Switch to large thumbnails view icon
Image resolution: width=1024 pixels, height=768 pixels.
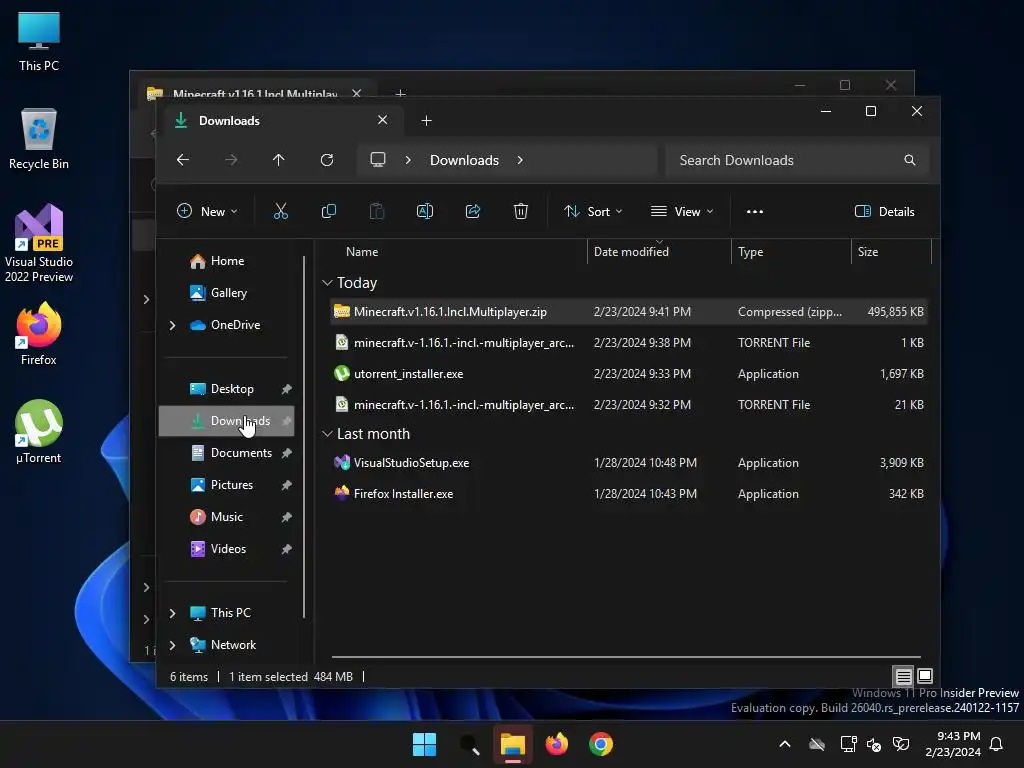click(925, 676)
